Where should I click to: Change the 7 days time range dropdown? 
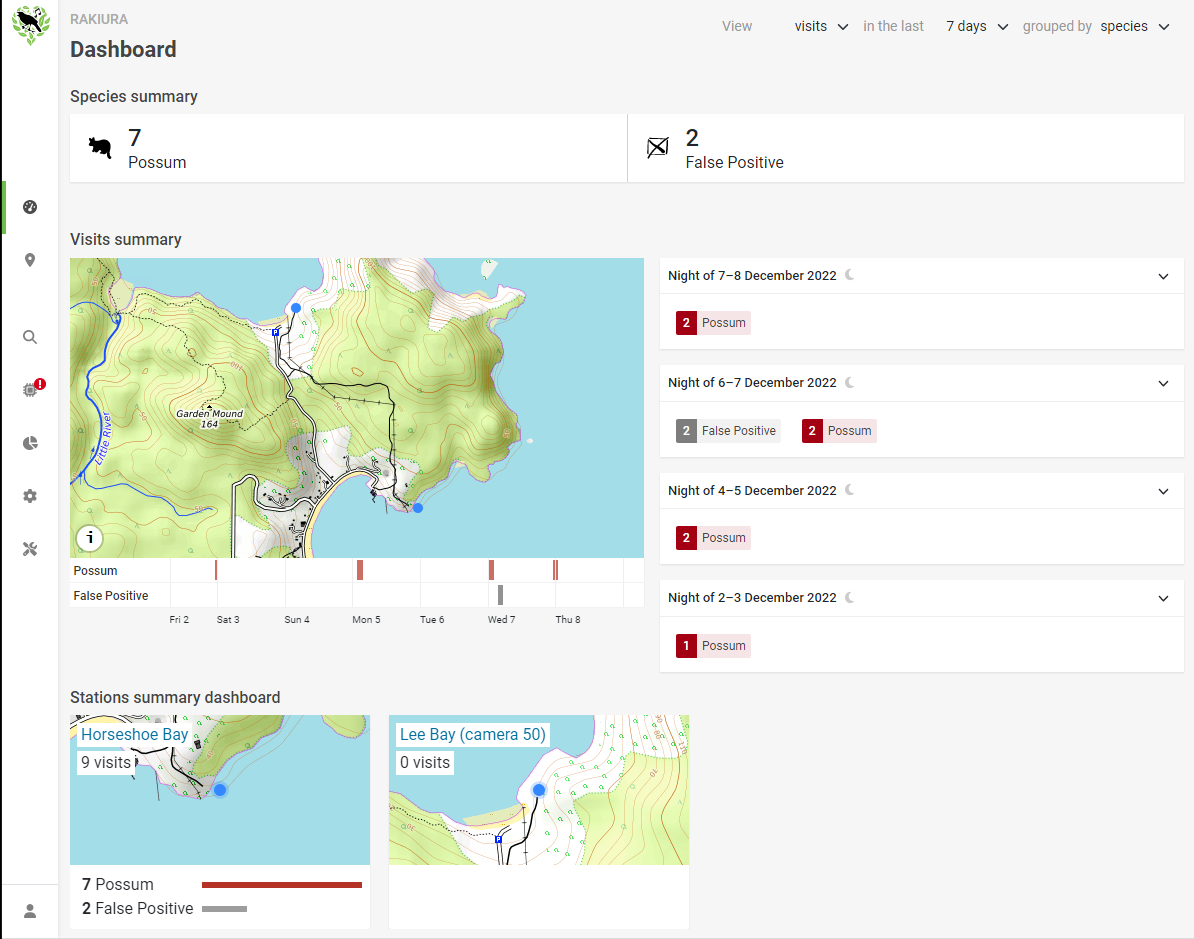coord(975,26)
